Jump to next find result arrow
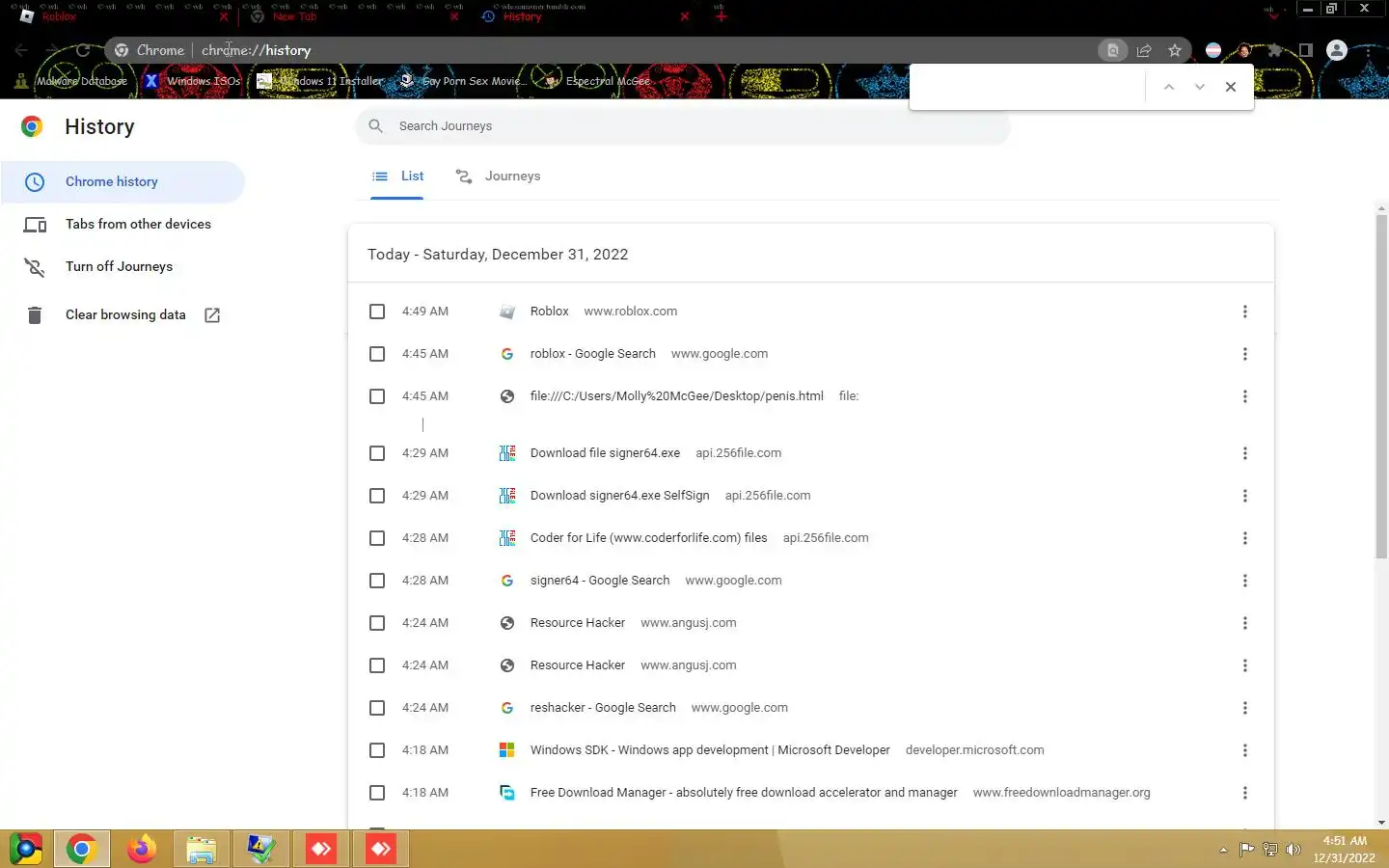Image resolution: width=1389 pixels, height=868 pixels. point(1200,87)
